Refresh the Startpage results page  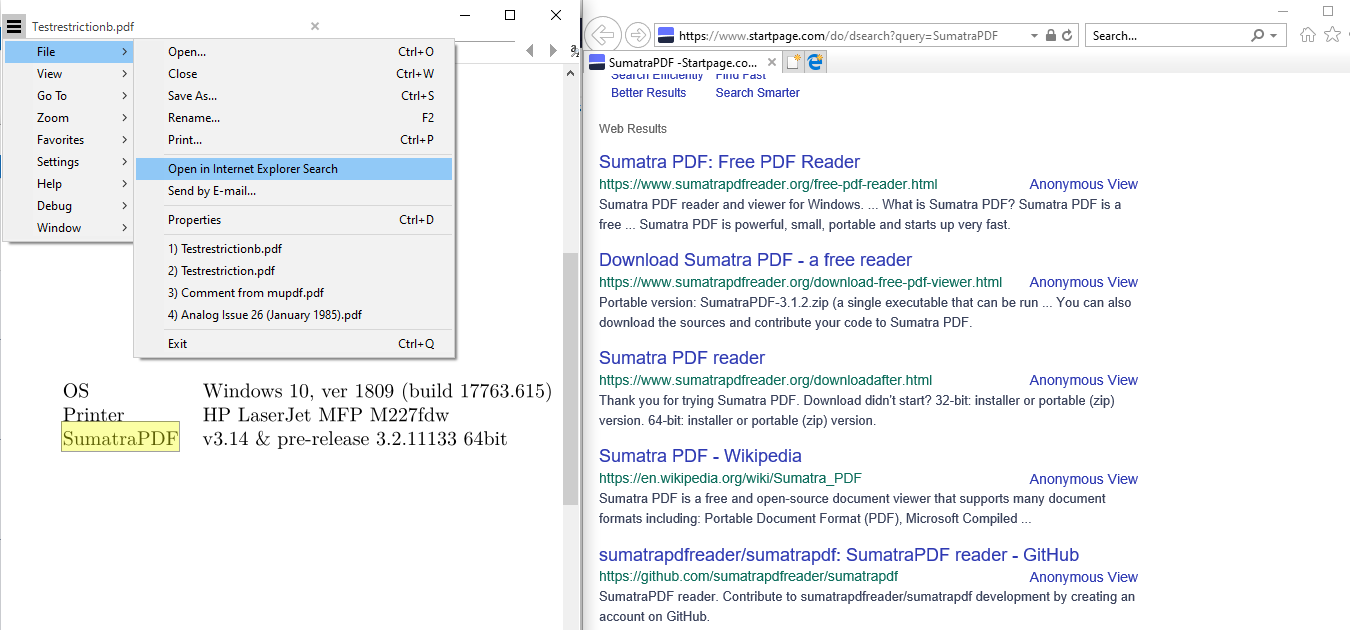(x=1066, y=34)
